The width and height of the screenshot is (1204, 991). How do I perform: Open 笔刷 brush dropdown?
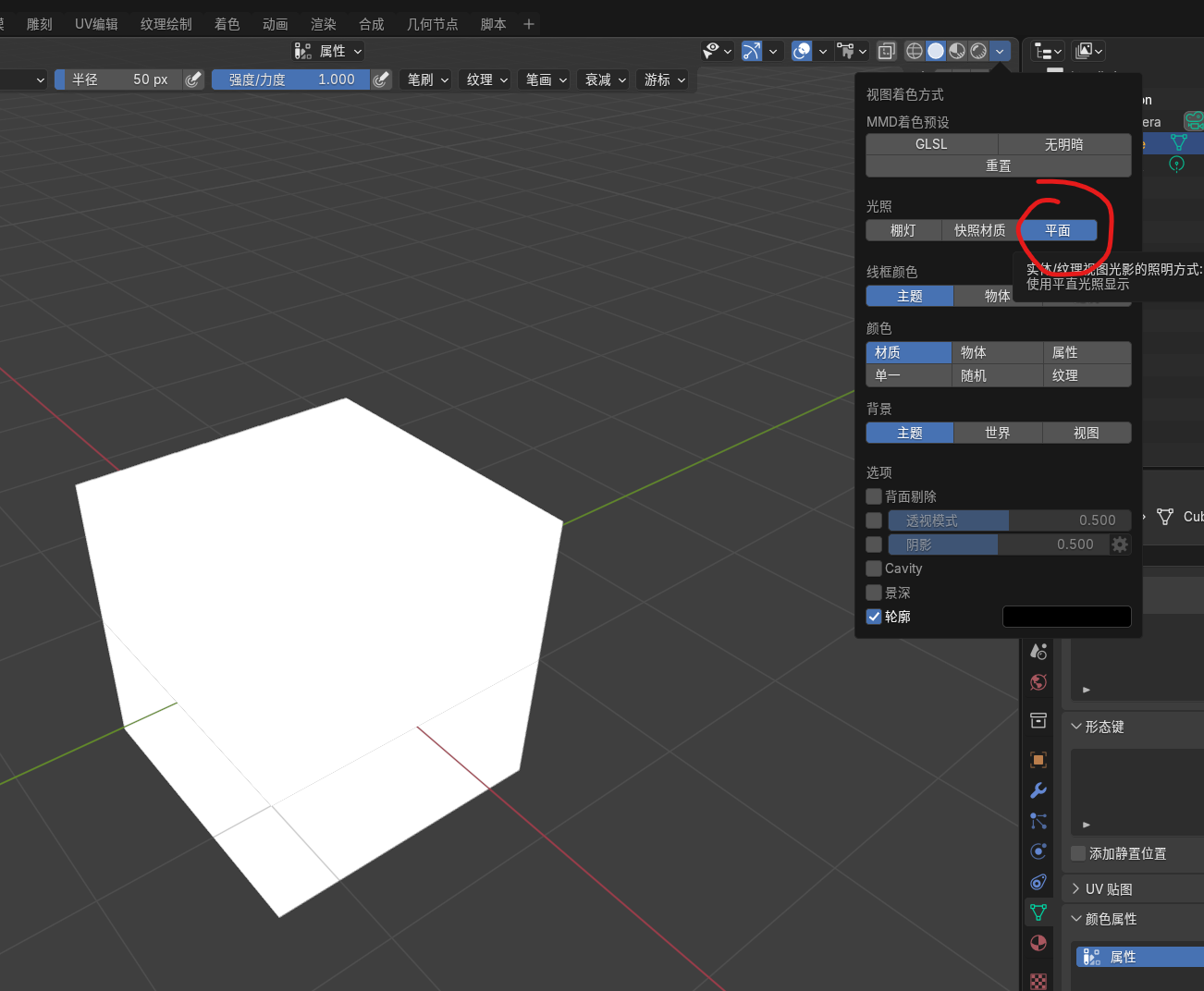(426, 80)
